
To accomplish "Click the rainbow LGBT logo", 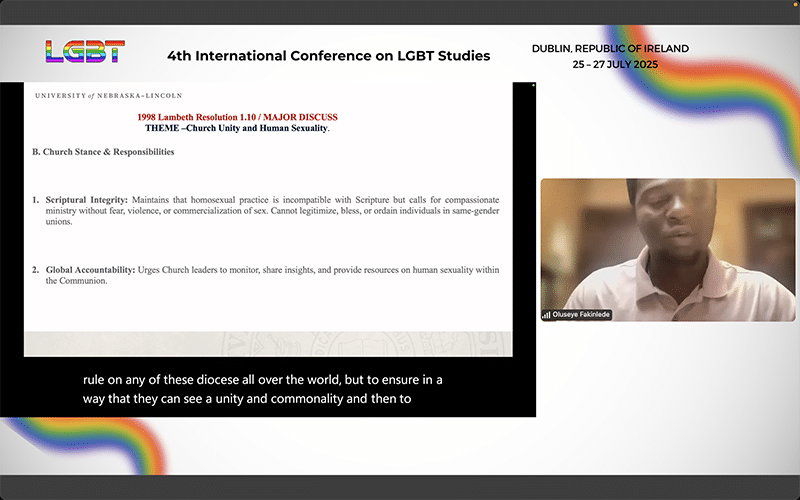I will click(85, 52).
